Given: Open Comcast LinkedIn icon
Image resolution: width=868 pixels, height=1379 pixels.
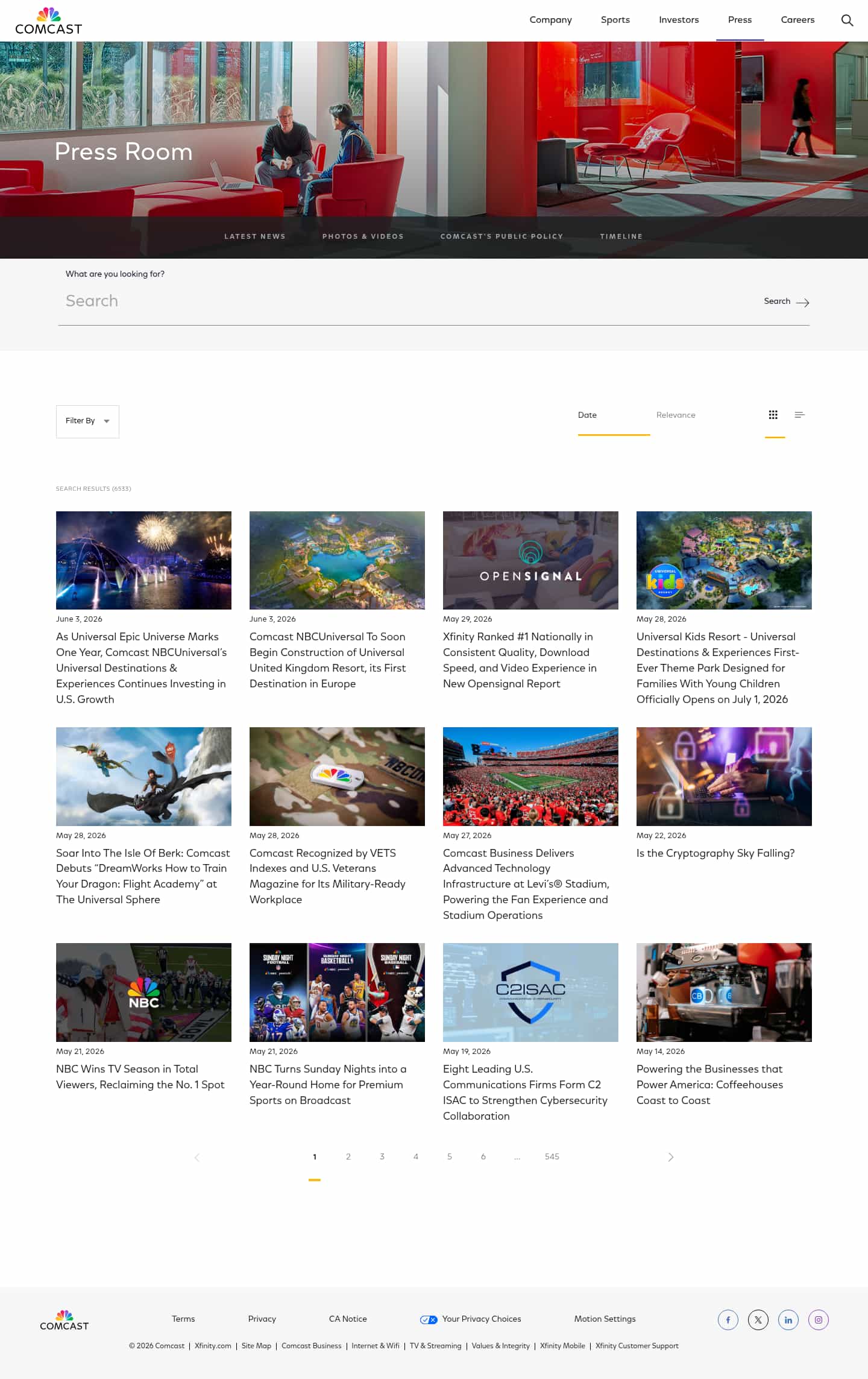Looking at the screenshot, I should point(788,1320).
